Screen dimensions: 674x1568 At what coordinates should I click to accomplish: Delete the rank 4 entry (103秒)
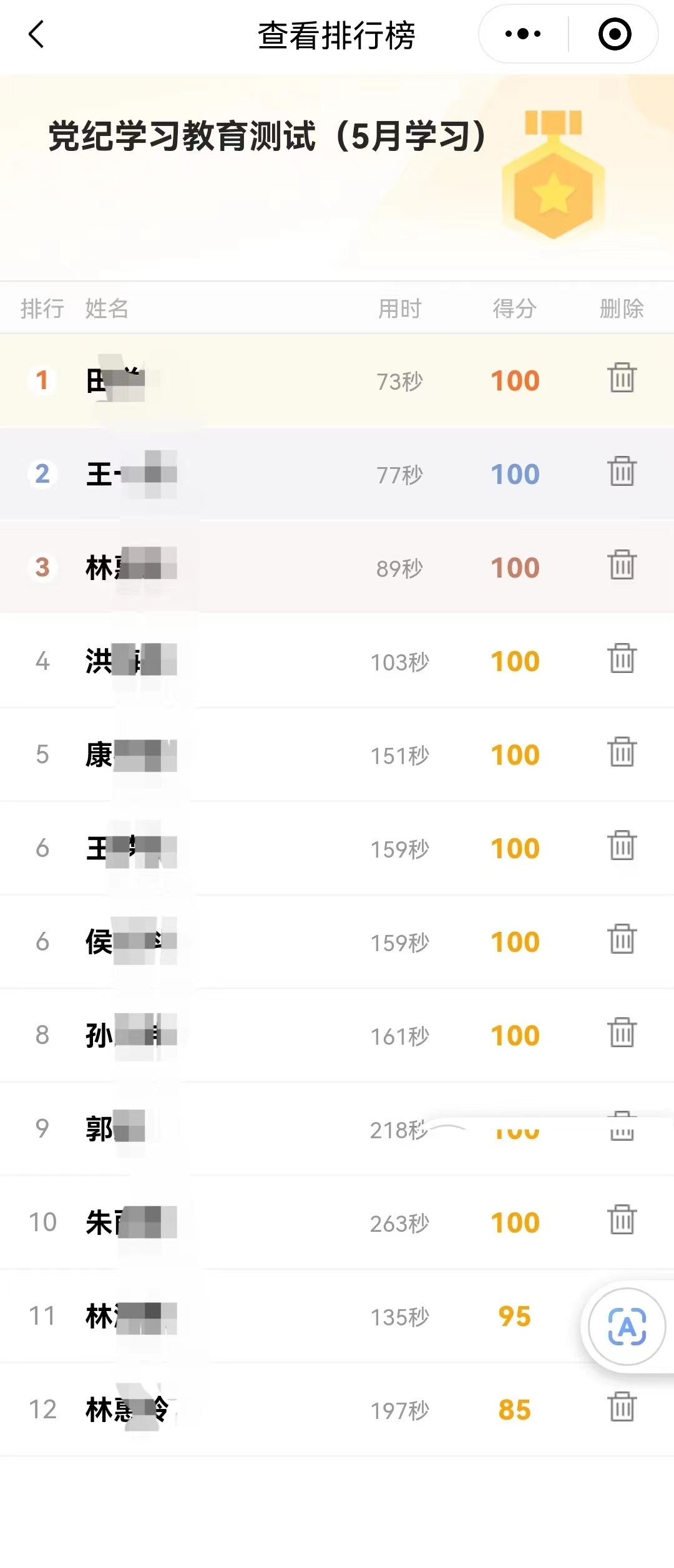622,658
